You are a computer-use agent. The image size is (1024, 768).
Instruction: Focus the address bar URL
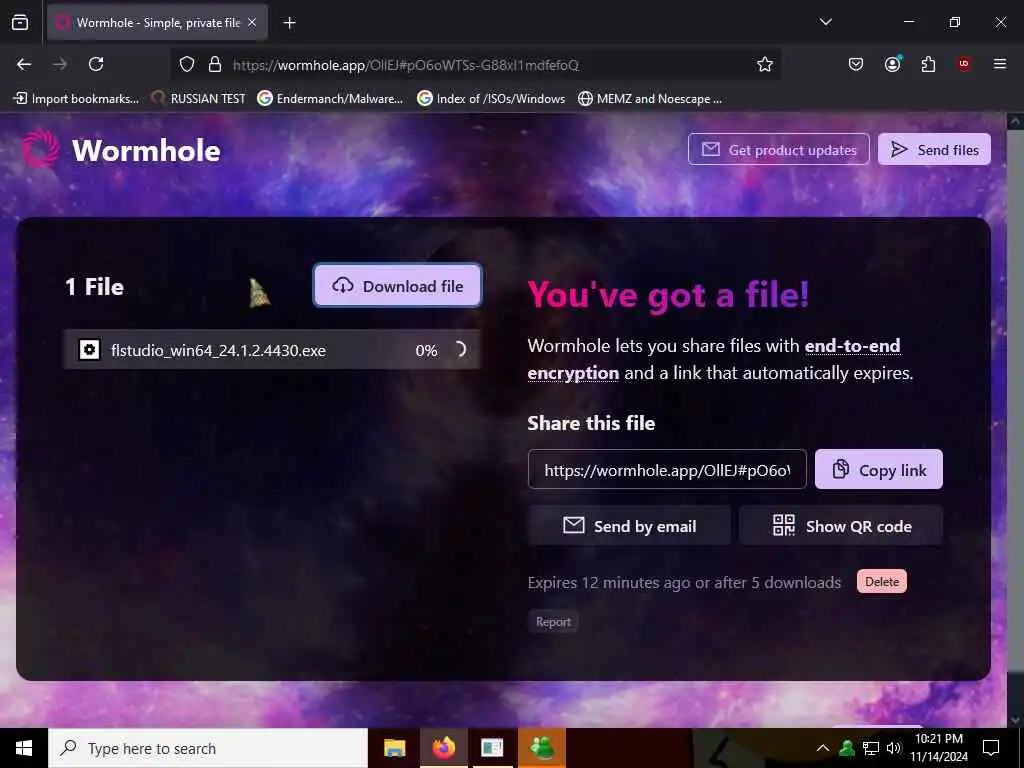pos(406,65)
